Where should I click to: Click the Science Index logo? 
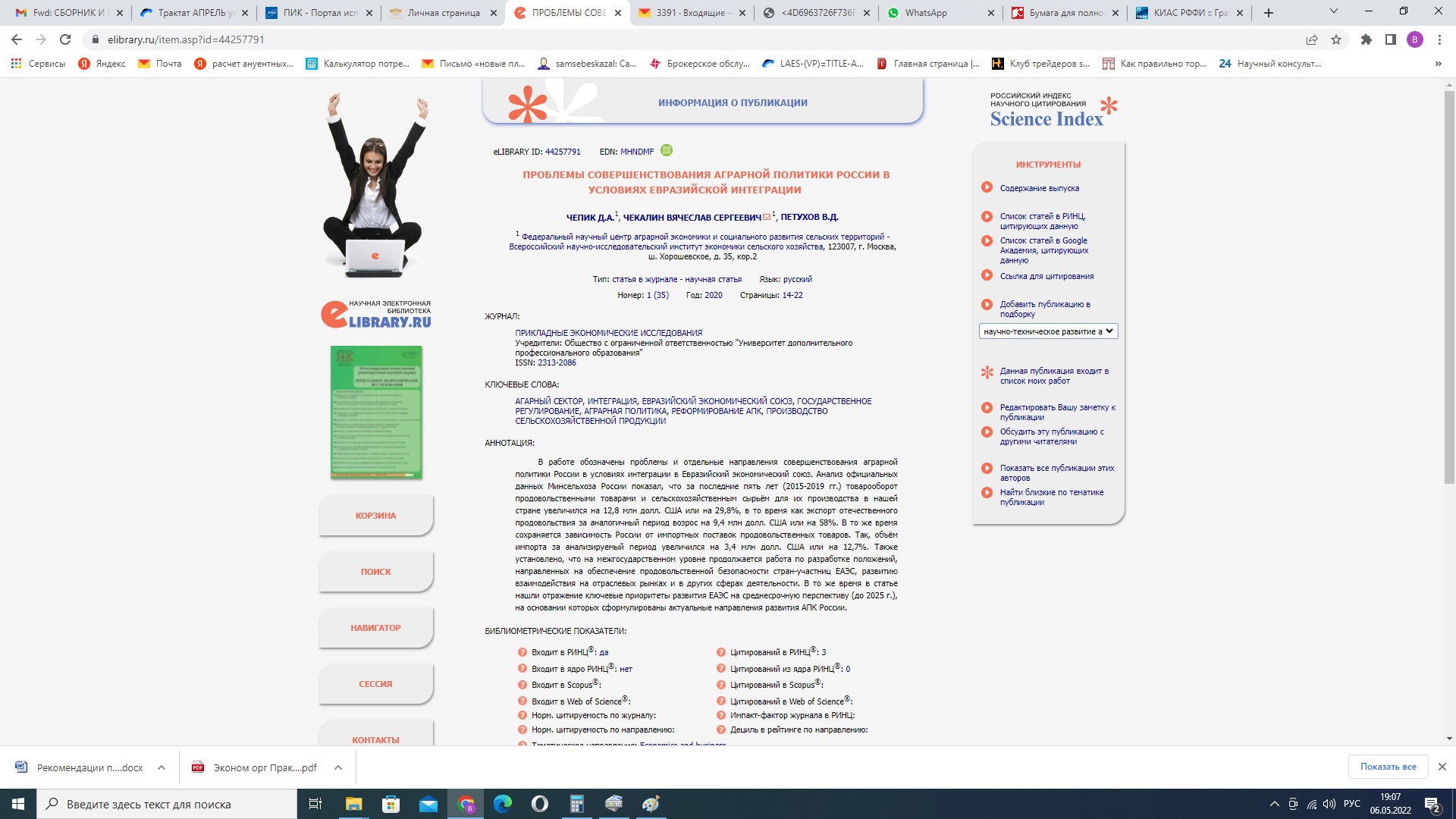(1053, 111)
